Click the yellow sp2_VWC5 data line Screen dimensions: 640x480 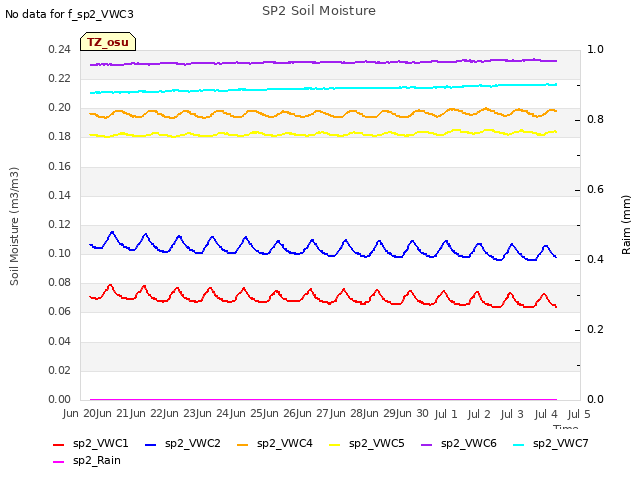tap(322, 133)
